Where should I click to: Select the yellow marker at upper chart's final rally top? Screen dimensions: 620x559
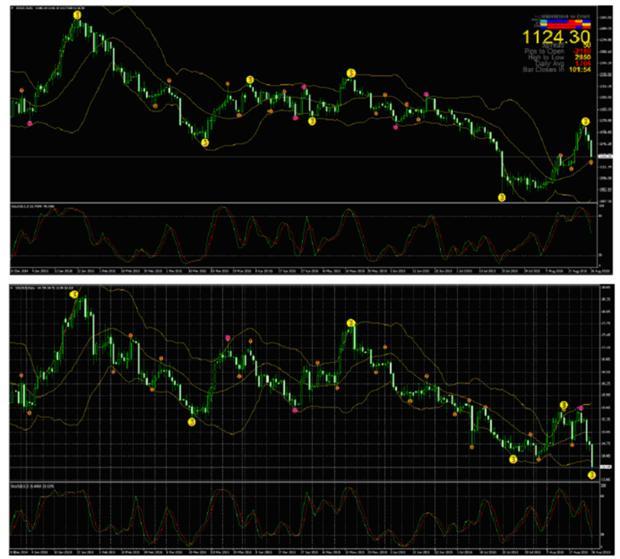586,121
